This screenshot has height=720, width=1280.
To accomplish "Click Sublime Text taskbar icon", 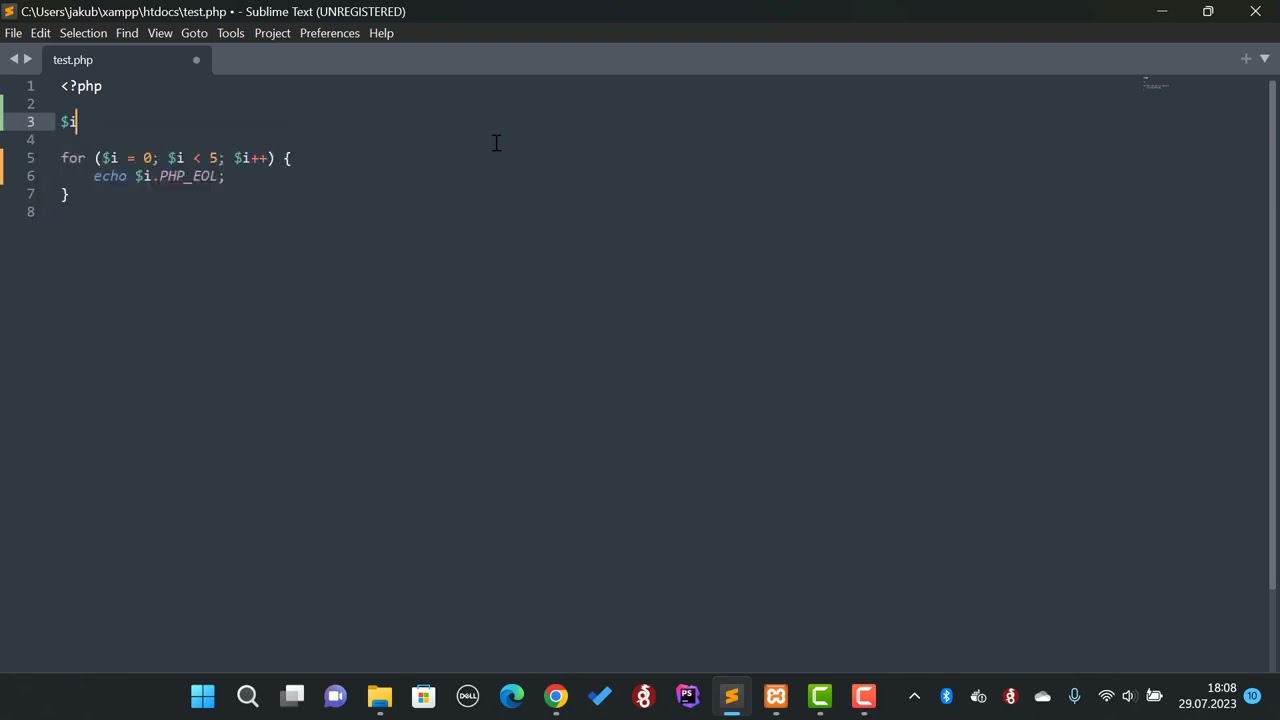I will [732, 696].
